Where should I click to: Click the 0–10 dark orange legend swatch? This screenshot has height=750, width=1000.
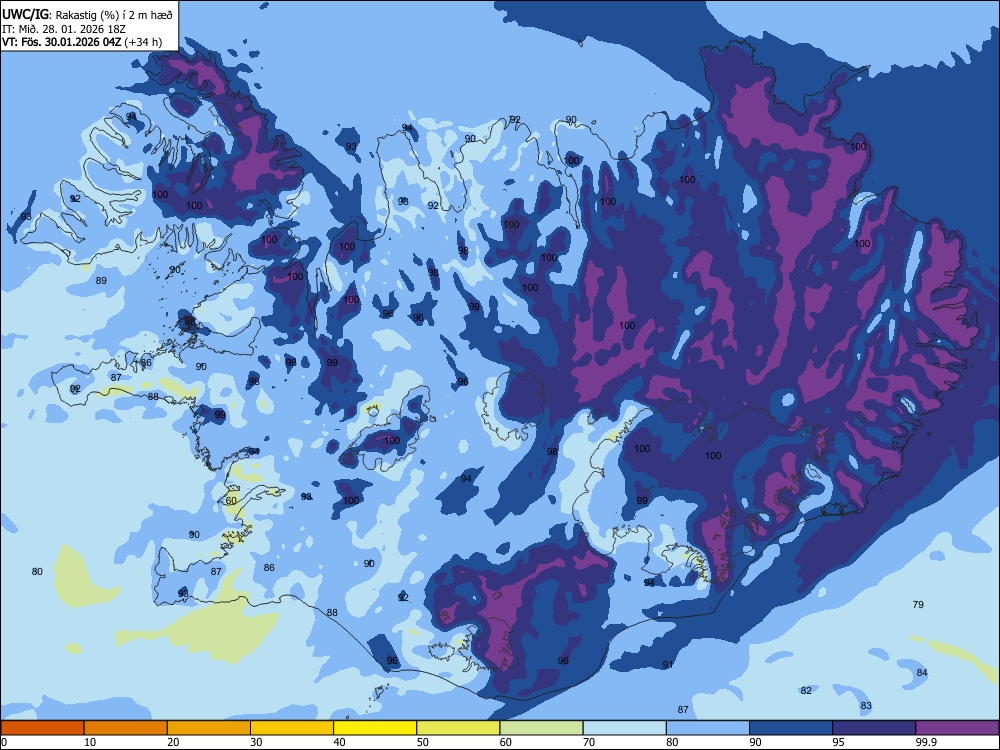click(42, 728)
